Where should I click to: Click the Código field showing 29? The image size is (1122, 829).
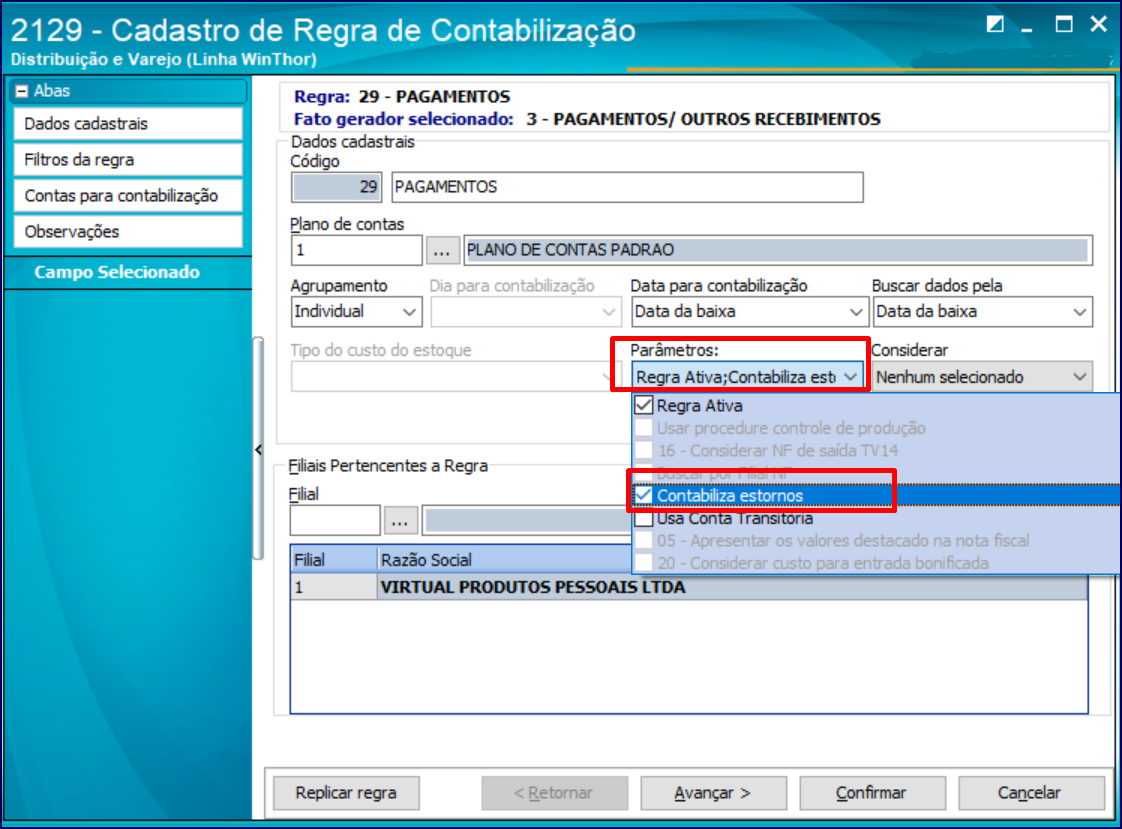[x=336, y=187]
